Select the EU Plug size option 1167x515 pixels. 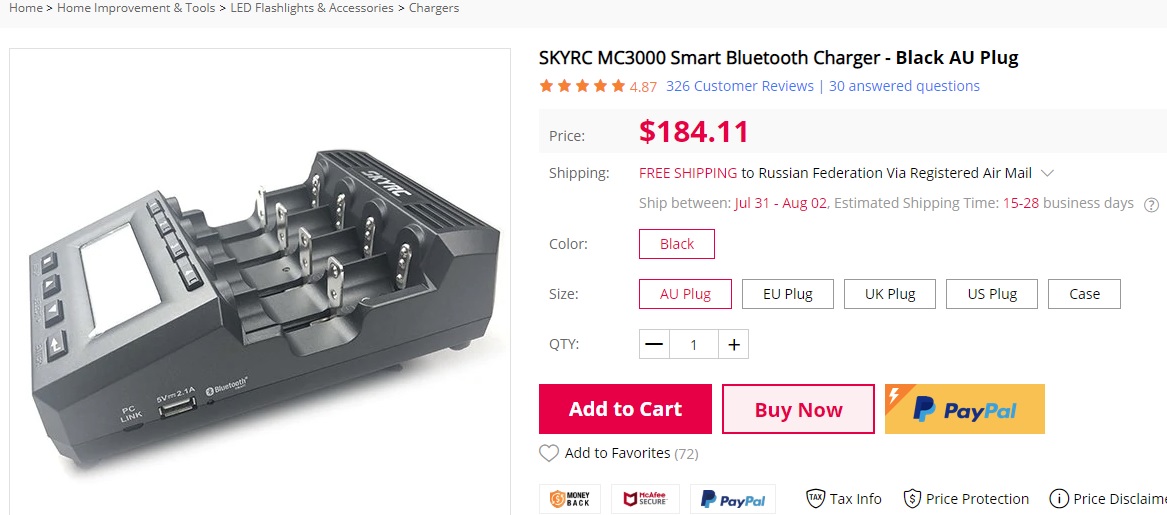(787, 294)
